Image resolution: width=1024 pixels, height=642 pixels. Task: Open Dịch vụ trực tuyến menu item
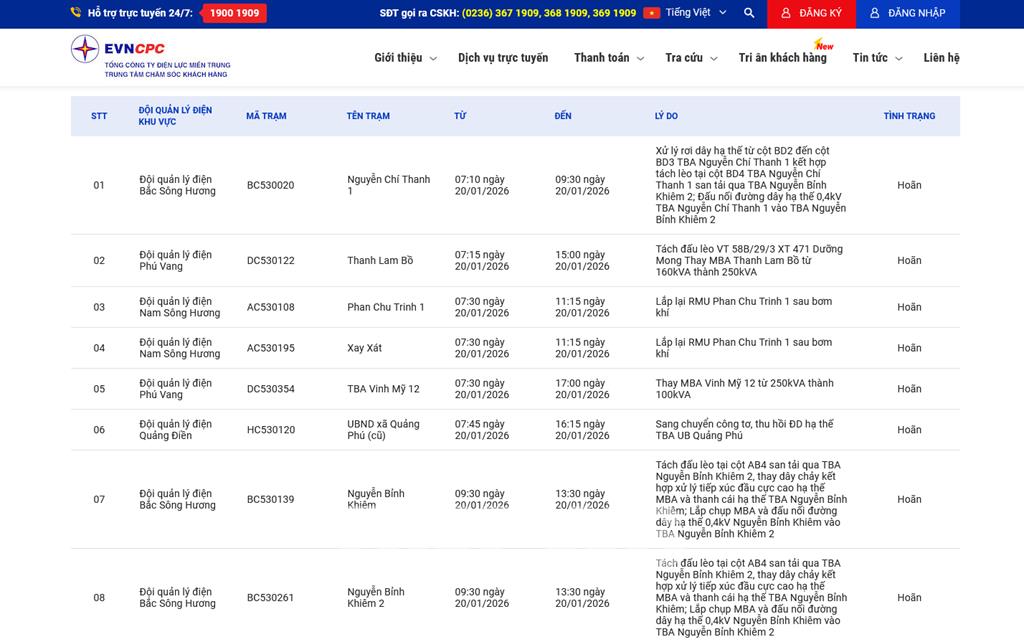pyautogui.click(x=503, y=58)
